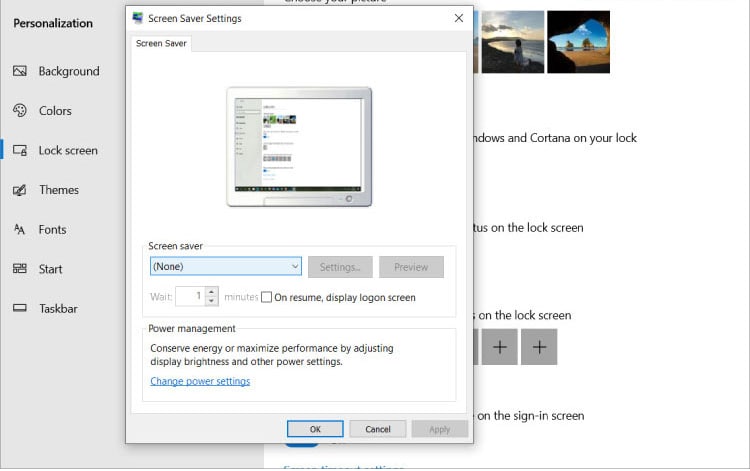This screenshot has width=750, height=471.
Task: Click the Wait minutes input field
Action: (x=190, y=297)
